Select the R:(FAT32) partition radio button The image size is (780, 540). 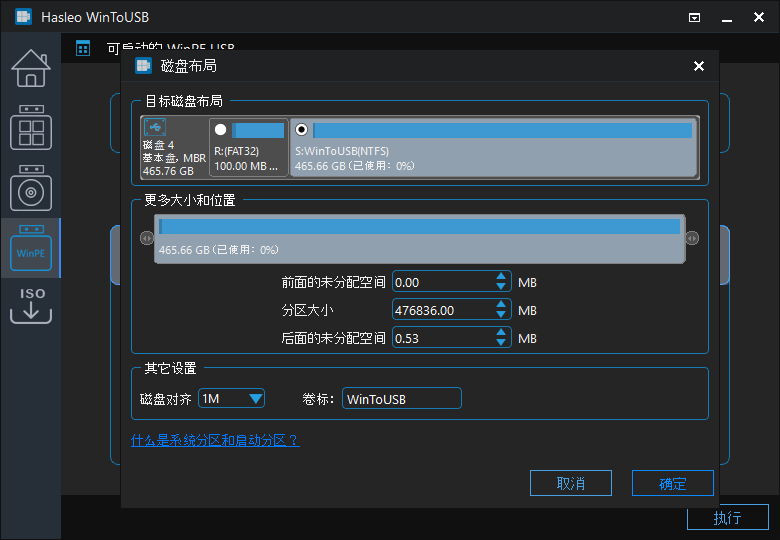tap(220, 130)
